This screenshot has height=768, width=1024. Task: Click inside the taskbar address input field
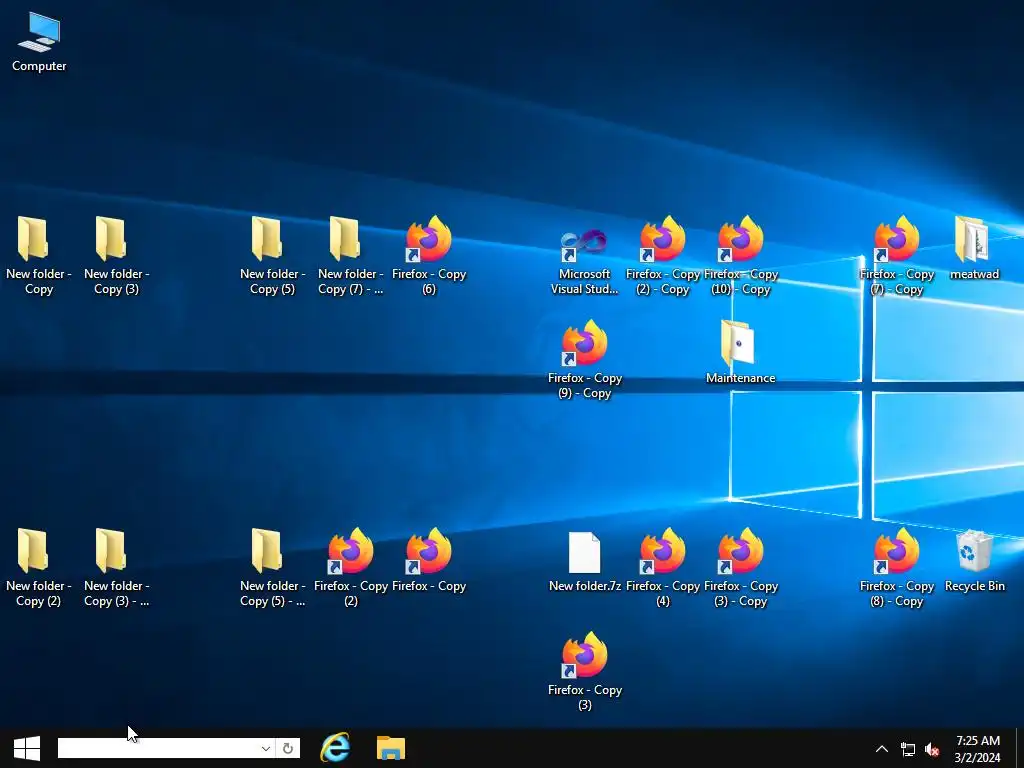tap(159, 748)
